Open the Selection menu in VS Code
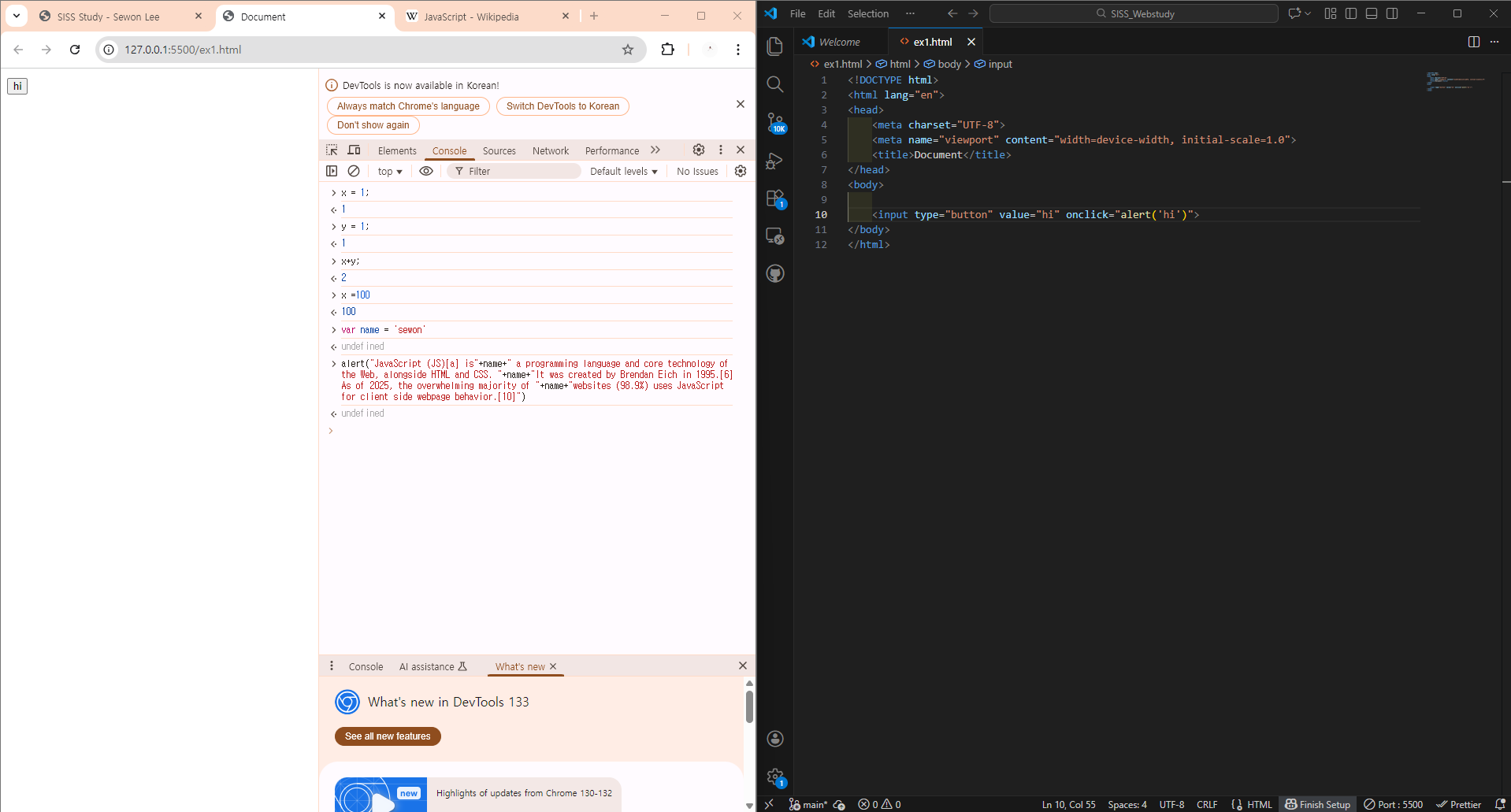1511x812 pixels. pos(867,14)
